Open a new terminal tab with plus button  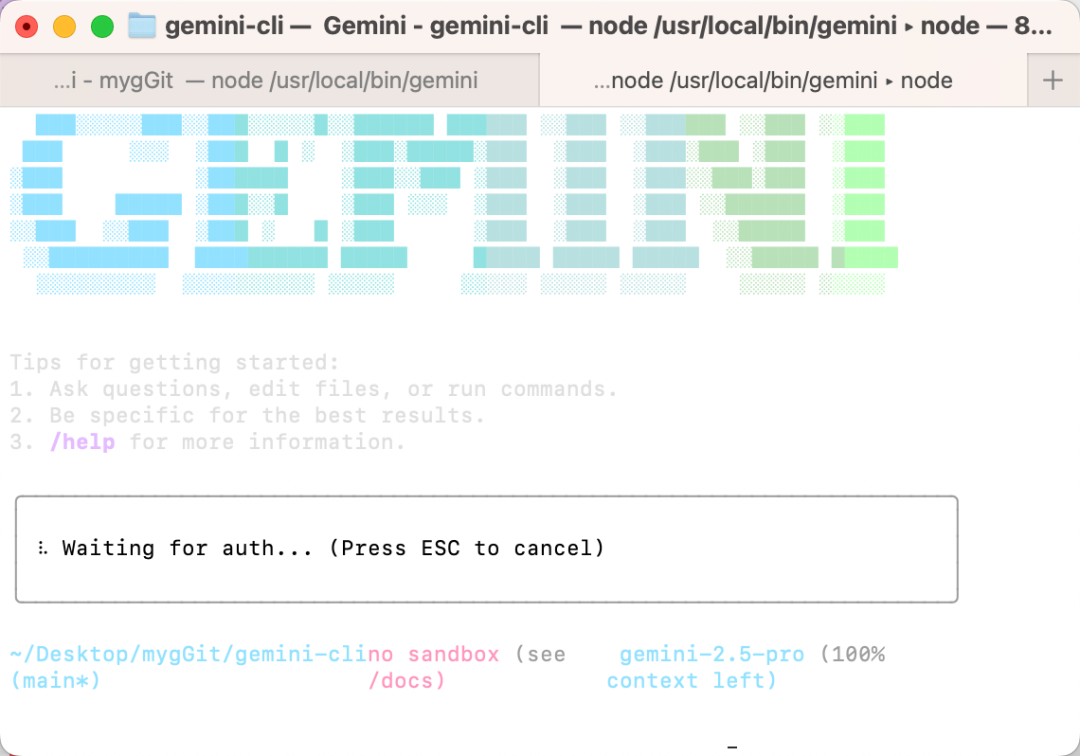coord(1052,81)
